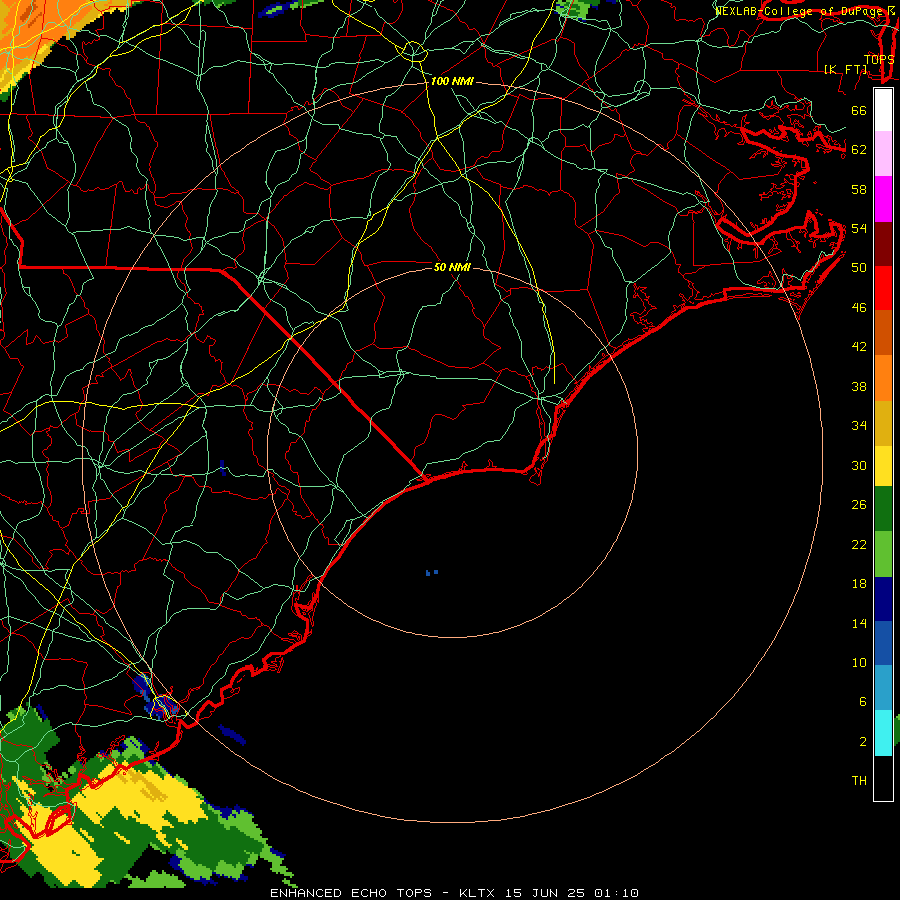Click the '62' legend value label

coord(859,150)
